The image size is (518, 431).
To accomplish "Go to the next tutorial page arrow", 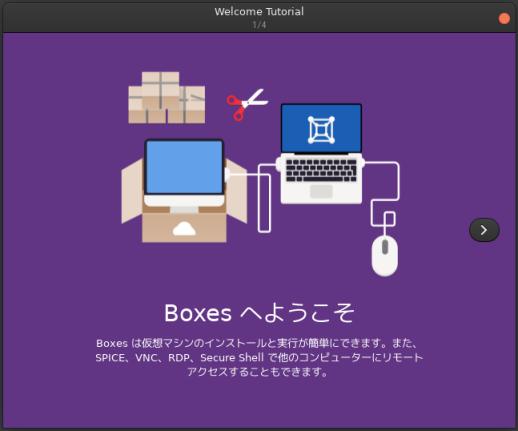I will click(x=484, y=230).
